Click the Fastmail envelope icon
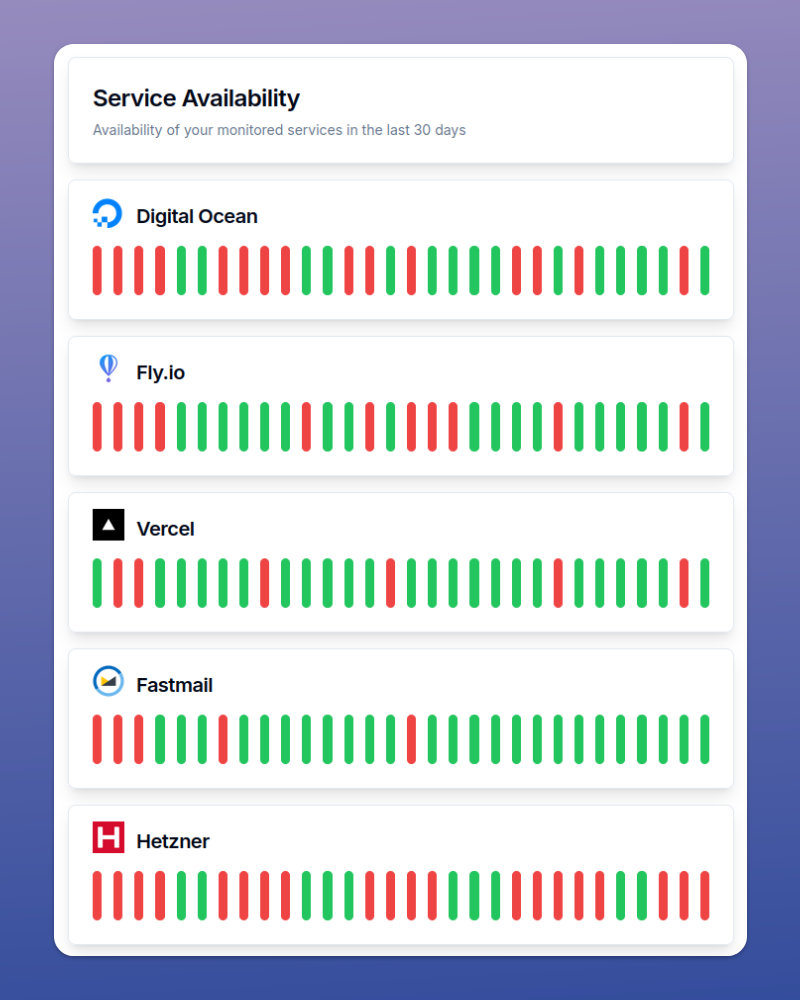The height and width of the screenshot is (1000, 800). [x=107, y=681]
